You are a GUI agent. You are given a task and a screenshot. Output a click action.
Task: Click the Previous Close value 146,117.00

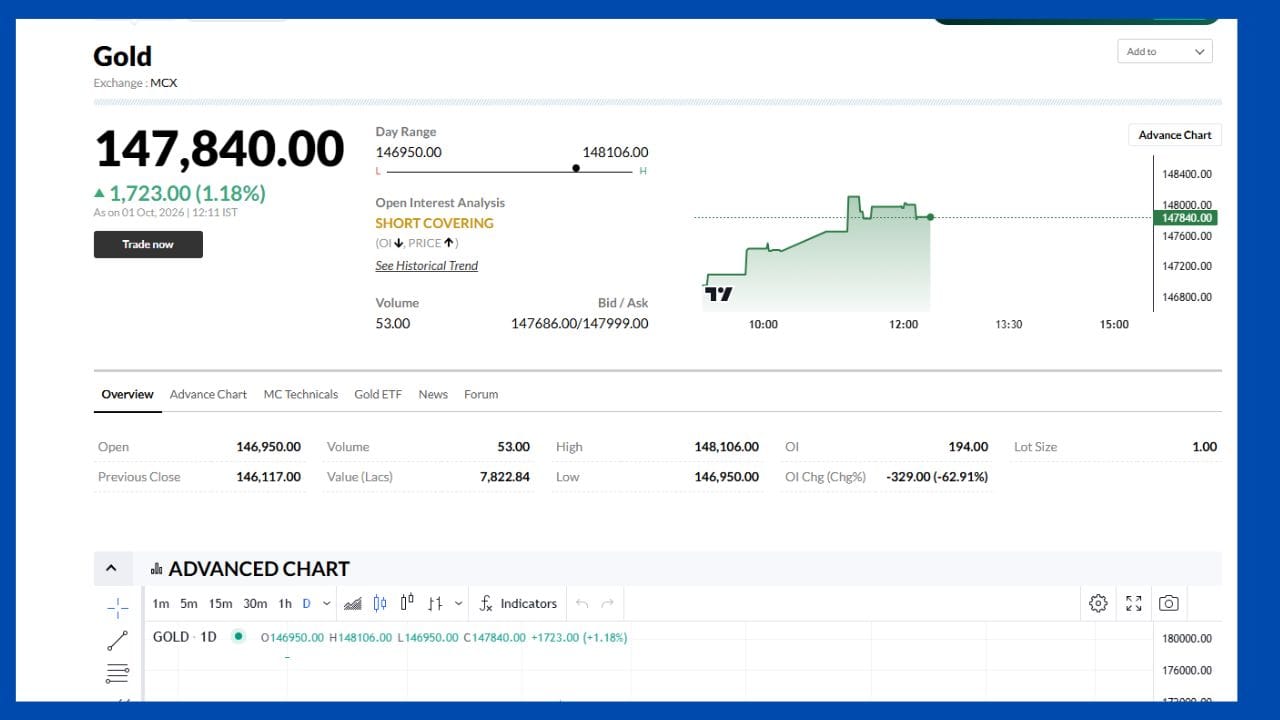point(268,476)
